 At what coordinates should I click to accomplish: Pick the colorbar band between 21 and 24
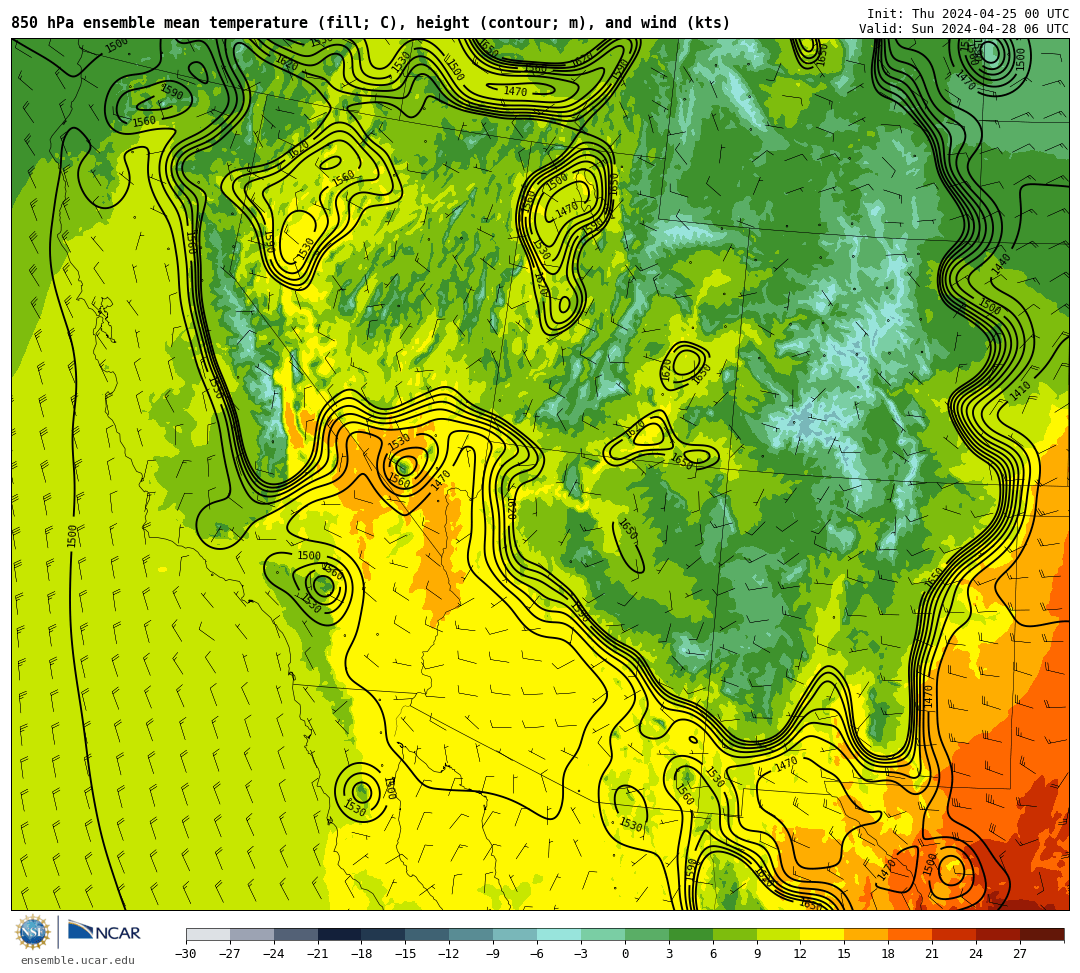[955, 934]
